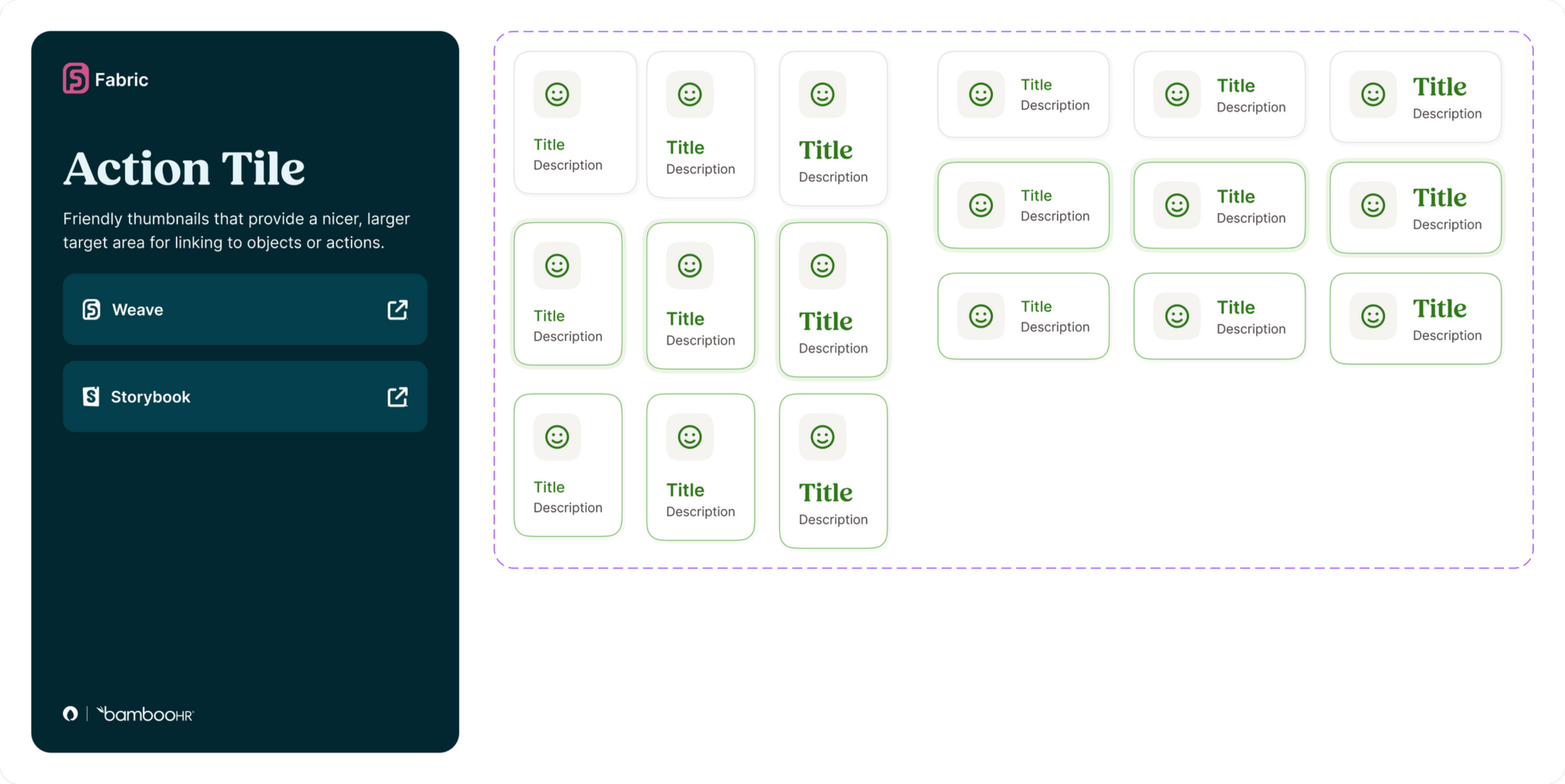Click the Storybook logo icon in the sidebar

(x=91, y=397)
